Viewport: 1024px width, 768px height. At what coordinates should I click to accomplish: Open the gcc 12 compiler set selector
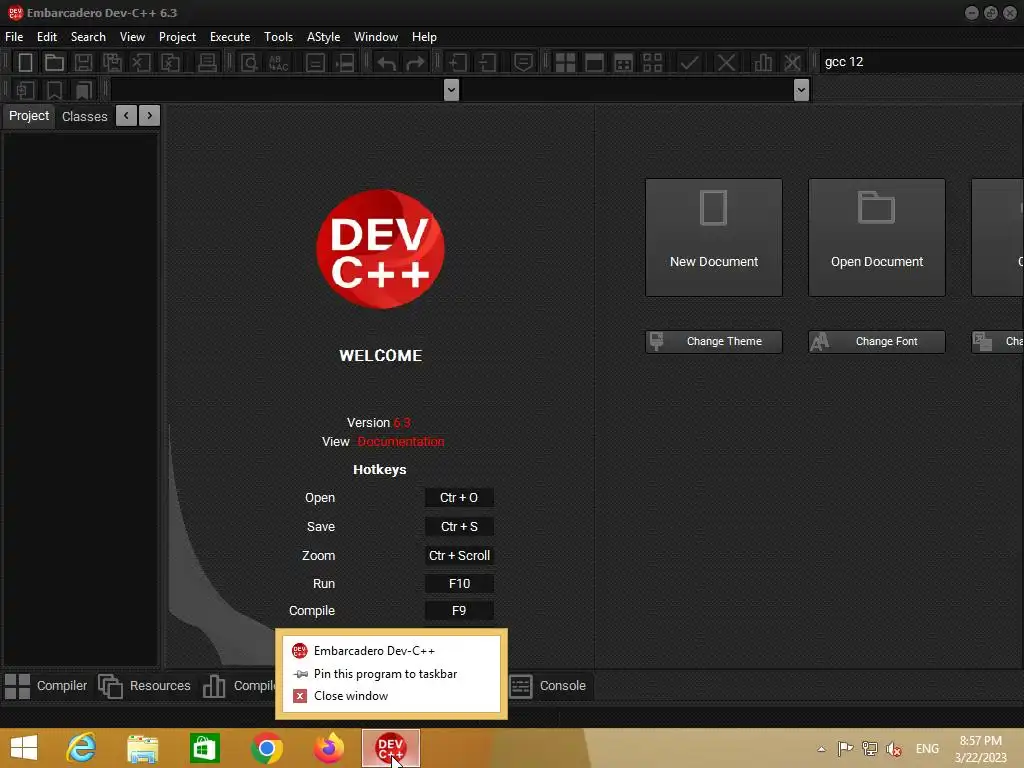point(921,62)
